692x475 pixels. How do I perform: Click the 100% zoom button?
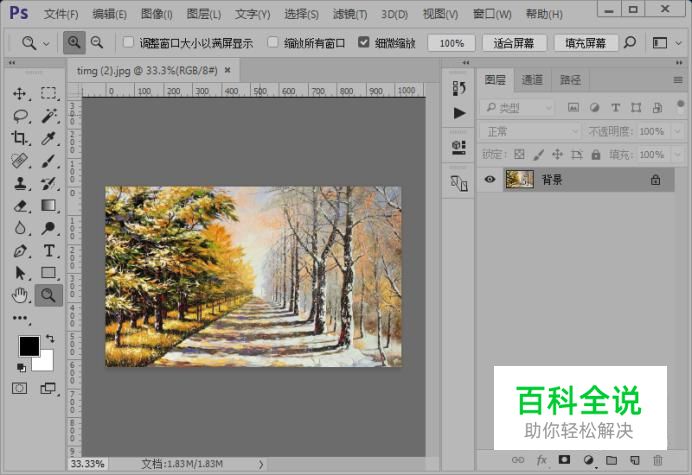(x=451, y=43)
